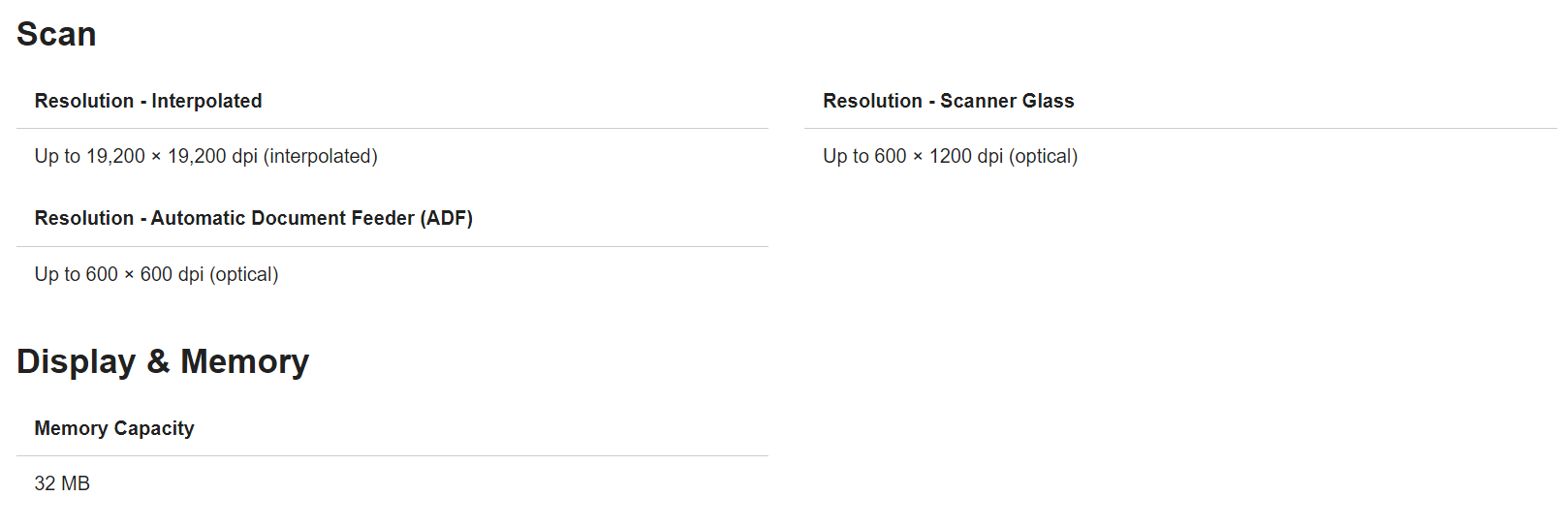Click the 600 × 1200 dpi value

coord(938,156)
